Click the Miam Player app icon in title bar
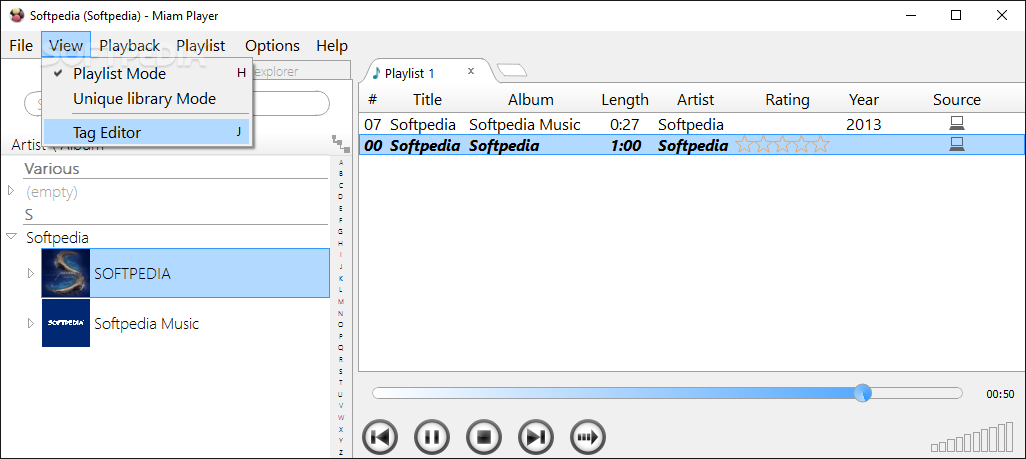Image resolution: width=1026 pixels, height=459 pixels. tap(18, 15)
